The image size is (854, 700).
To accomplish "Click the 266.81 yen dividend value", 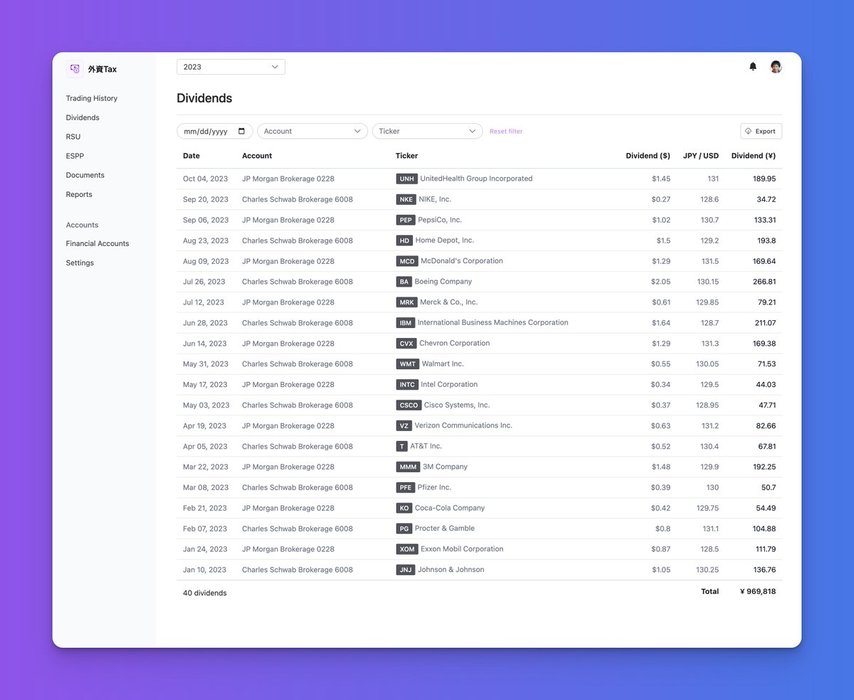I will tap(764, 282).
